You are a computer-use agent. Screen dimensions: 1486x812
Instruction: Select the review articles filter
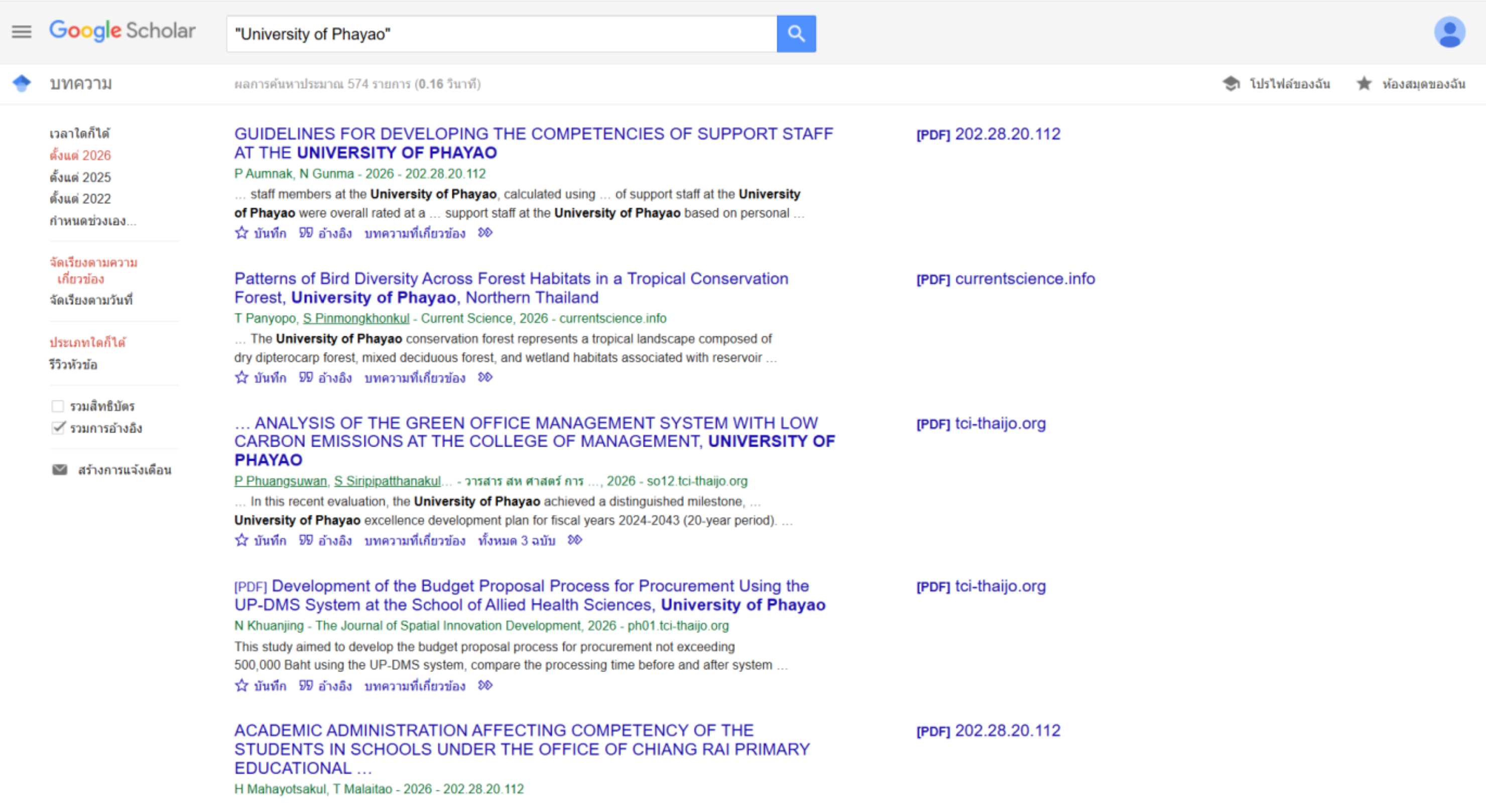[x=73, y=364]
